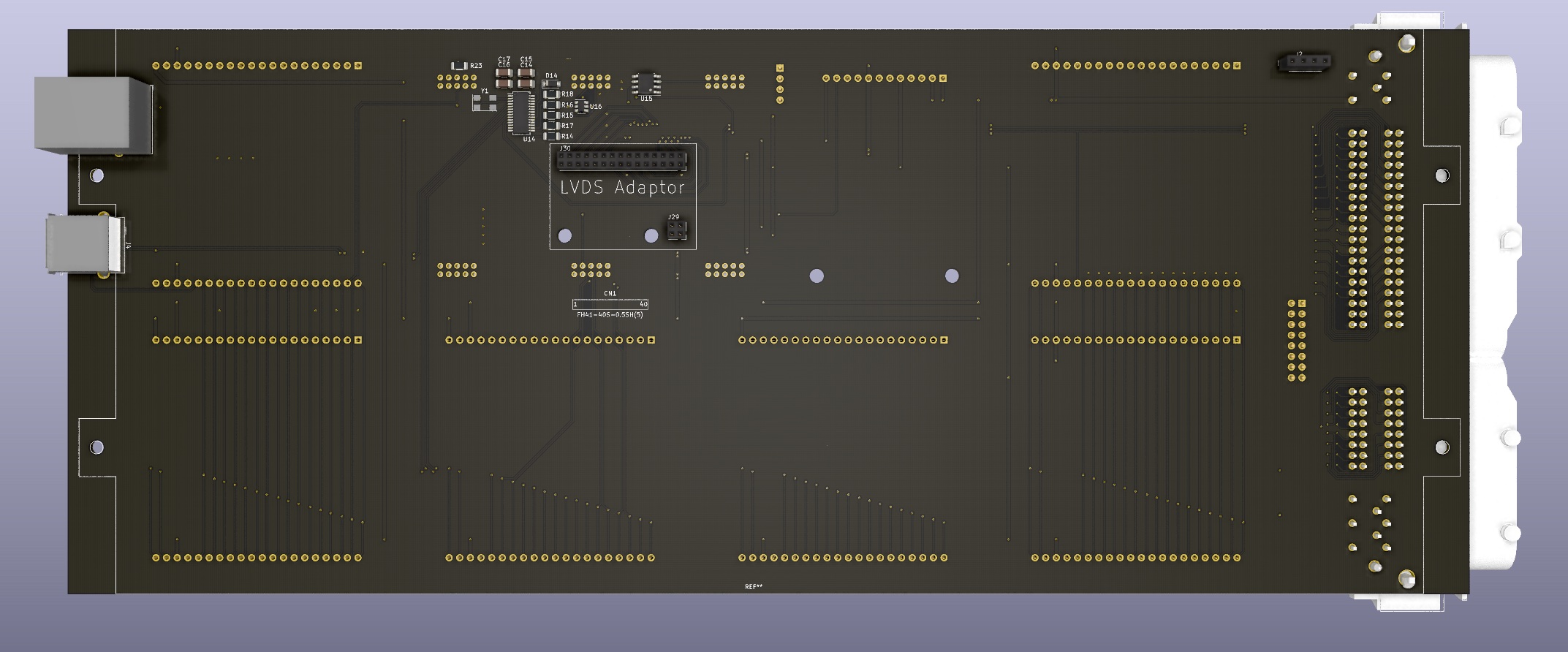Select the large gray RJ45 connector
1568x652 pixels.
point(91,115)
